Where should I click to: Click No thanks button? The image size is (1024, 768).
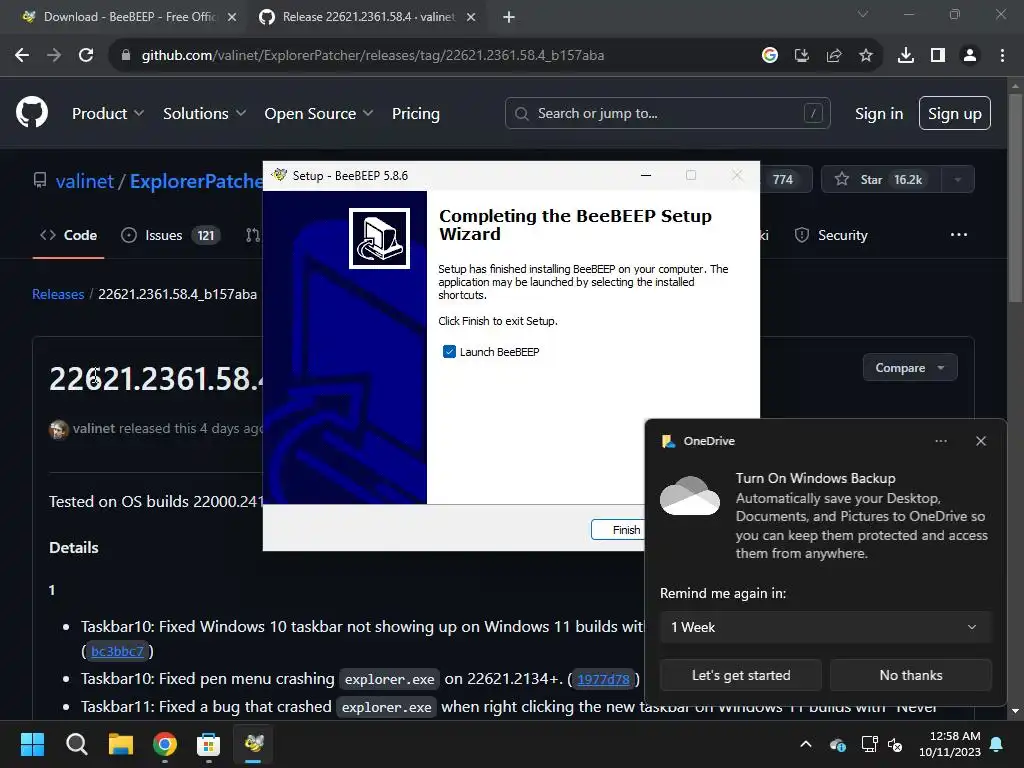click(x=911, y=675)
